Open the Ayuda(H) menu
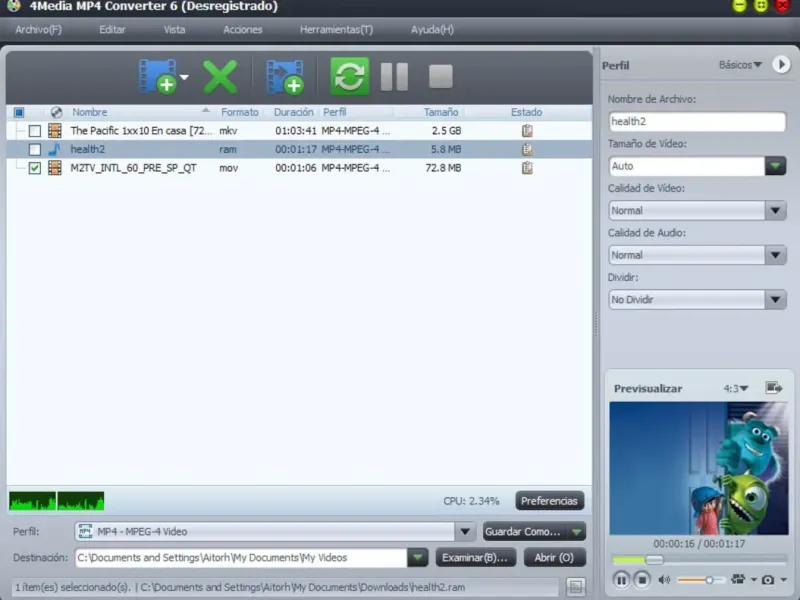Viewport: 800px width, 600px height. pyautogui.click(x=432, y=30)
